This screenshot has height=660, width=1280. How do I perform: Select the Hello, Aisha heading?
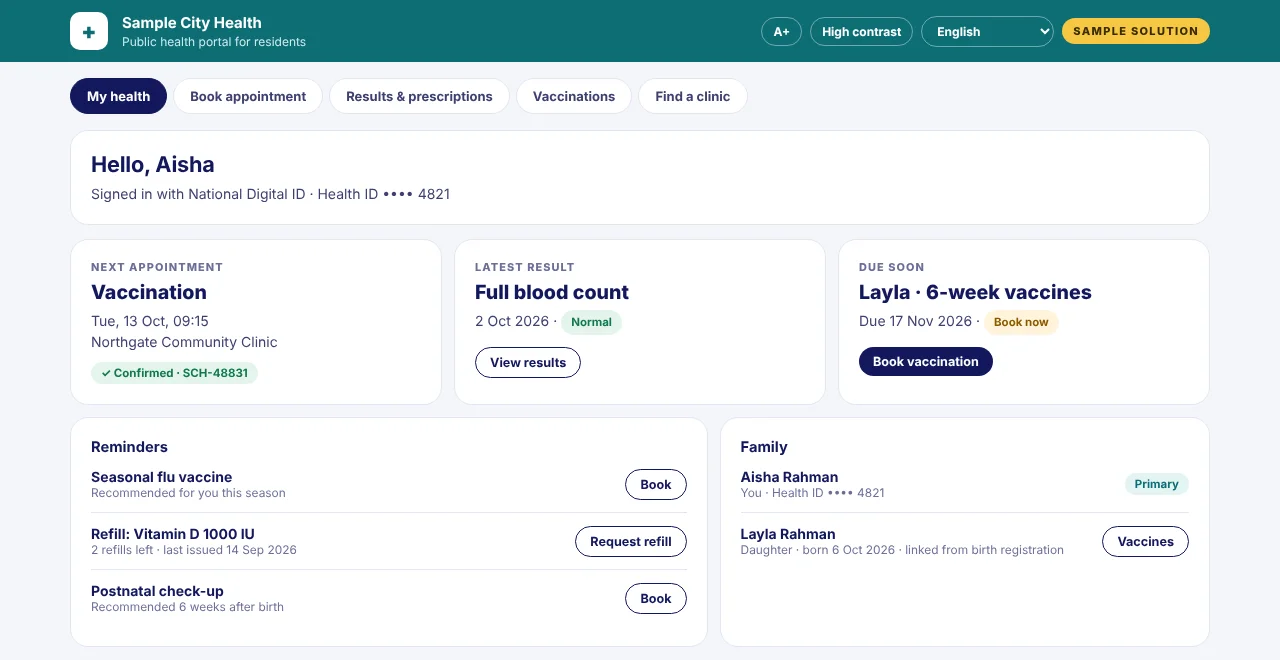click(153, 165)
